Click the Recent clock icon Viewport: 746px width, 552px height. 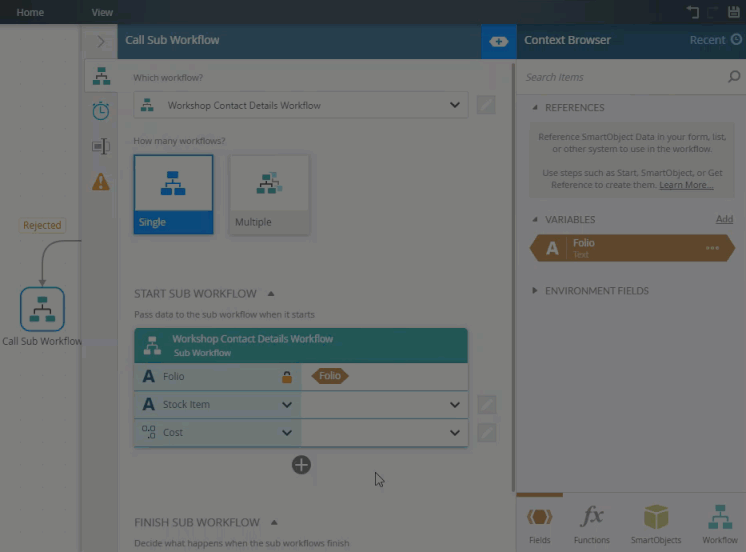point(736,39)
